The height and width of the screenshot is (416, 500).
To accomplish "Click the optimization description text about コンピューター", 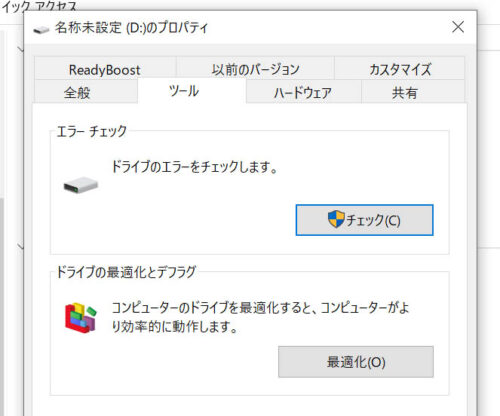I will coord(260,317).
